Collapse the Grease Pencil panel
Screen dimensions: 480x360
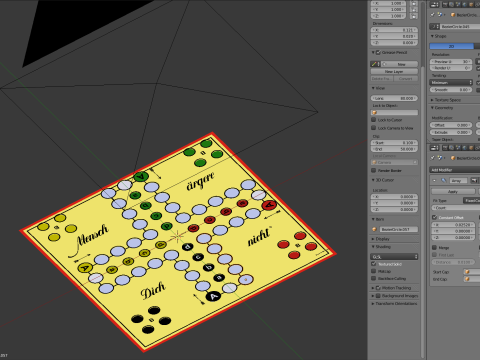coord(373,52)
